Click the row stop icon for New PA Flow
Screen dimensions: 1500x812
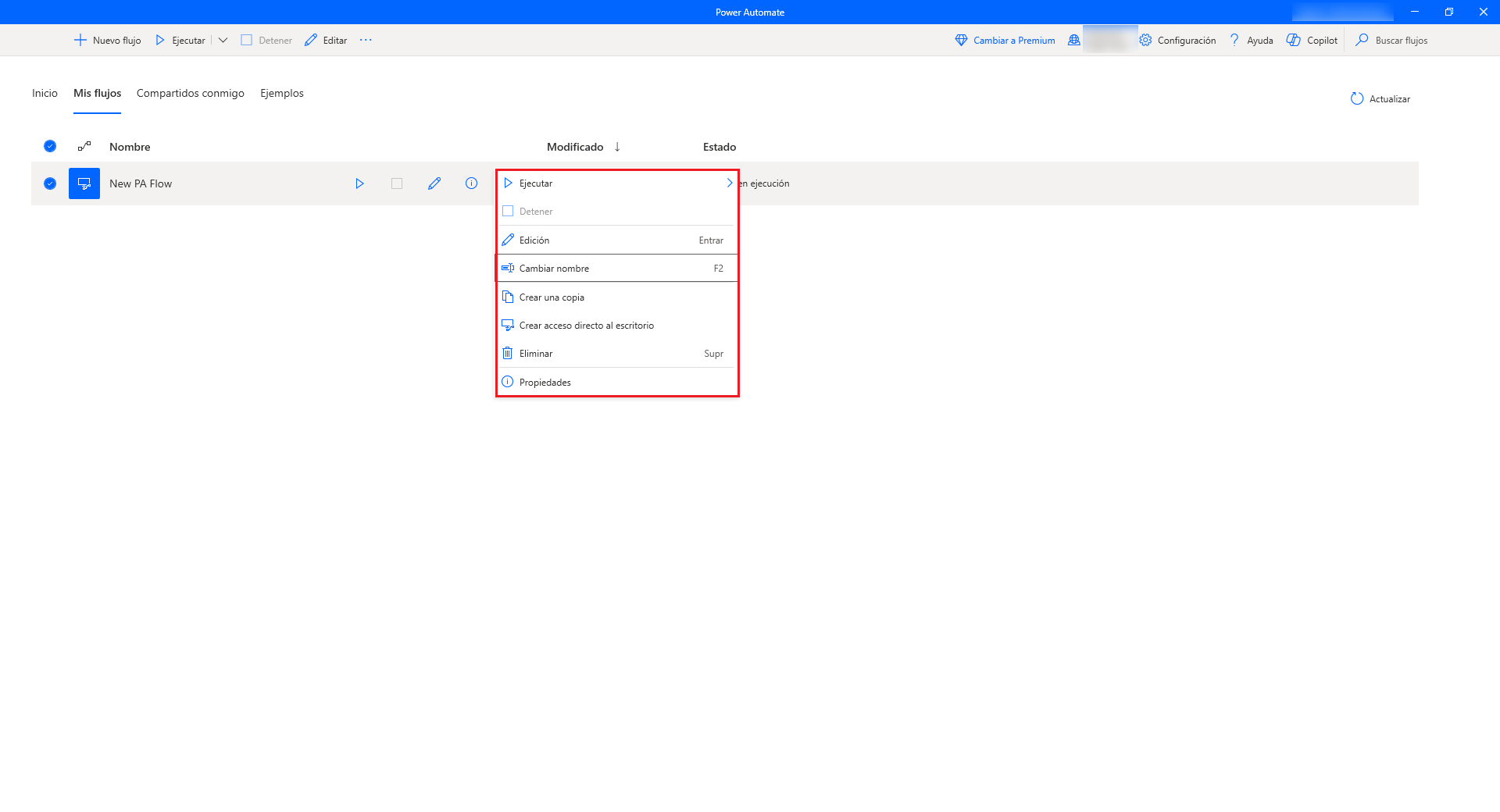pos(397,183)
